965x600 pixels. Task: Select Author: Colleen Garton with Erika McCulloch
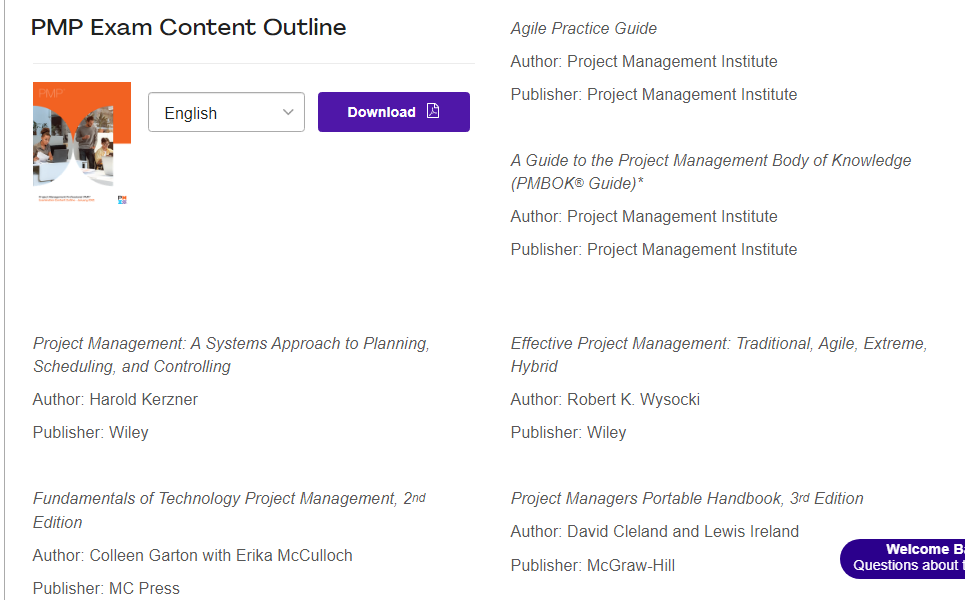click(192, 555)
